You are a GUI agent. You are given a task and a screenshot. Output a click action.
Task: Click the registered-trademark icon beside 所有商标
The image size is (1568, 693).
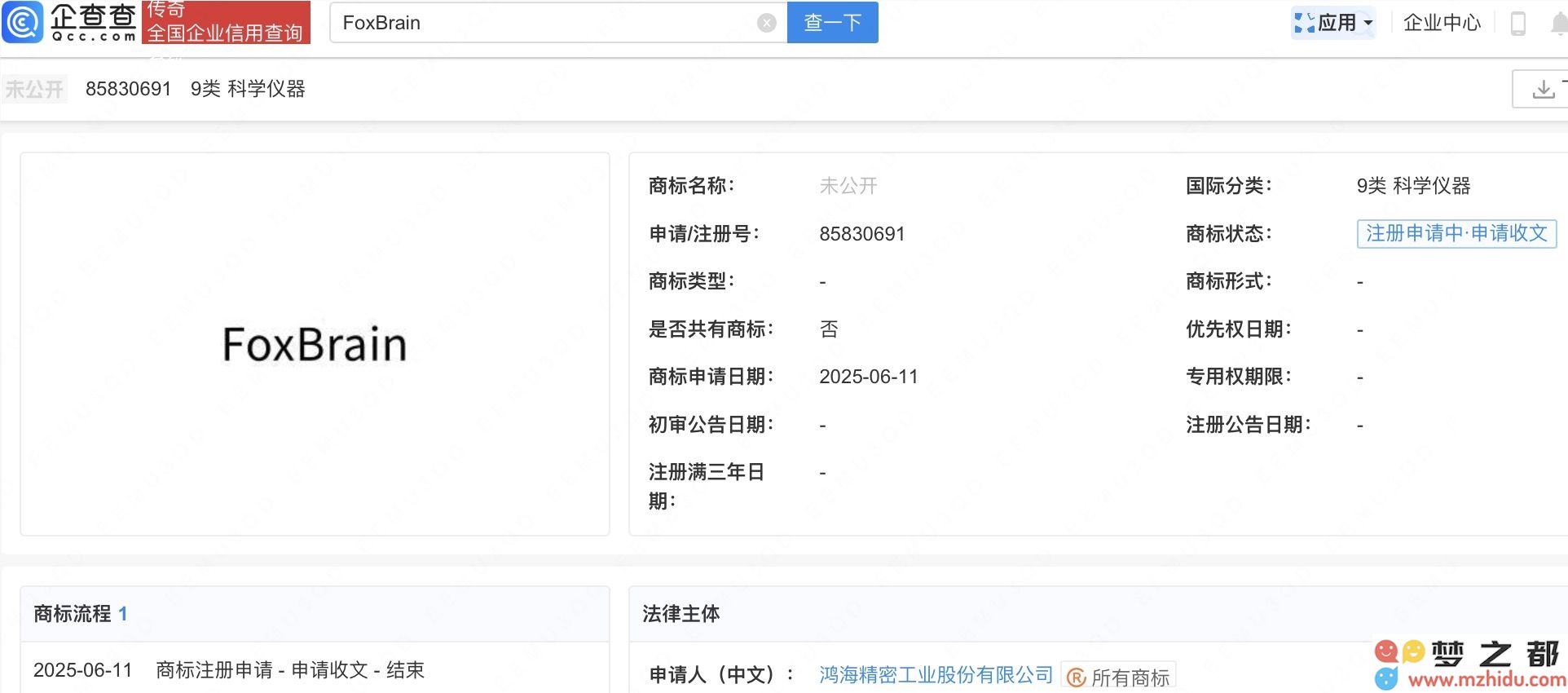(x=1077, y=678)
